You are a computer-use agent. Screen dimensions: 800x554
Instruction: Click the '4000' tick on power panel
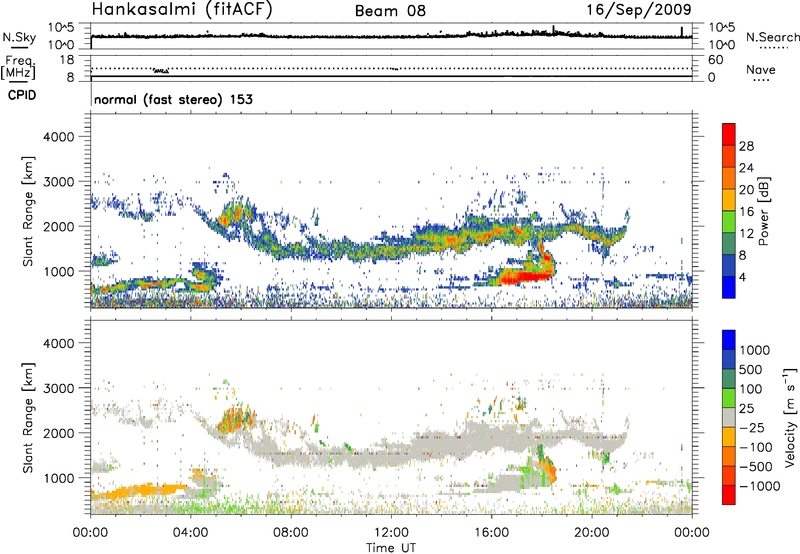point(59,137)
